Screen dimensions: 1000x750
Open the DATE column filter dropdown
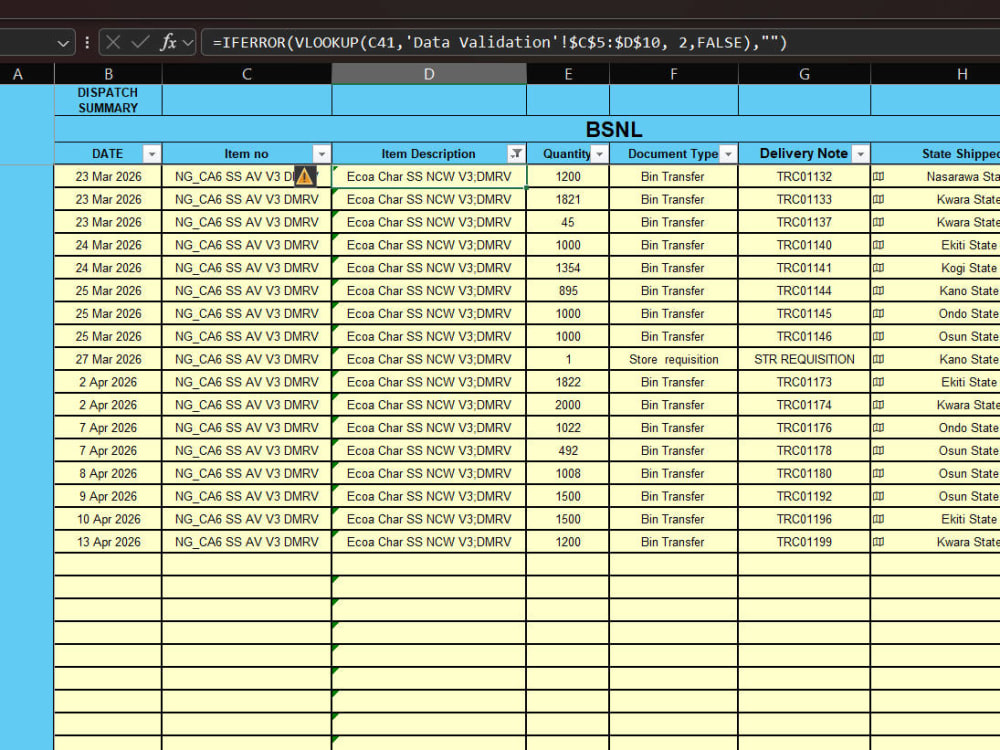pos(152,154)
